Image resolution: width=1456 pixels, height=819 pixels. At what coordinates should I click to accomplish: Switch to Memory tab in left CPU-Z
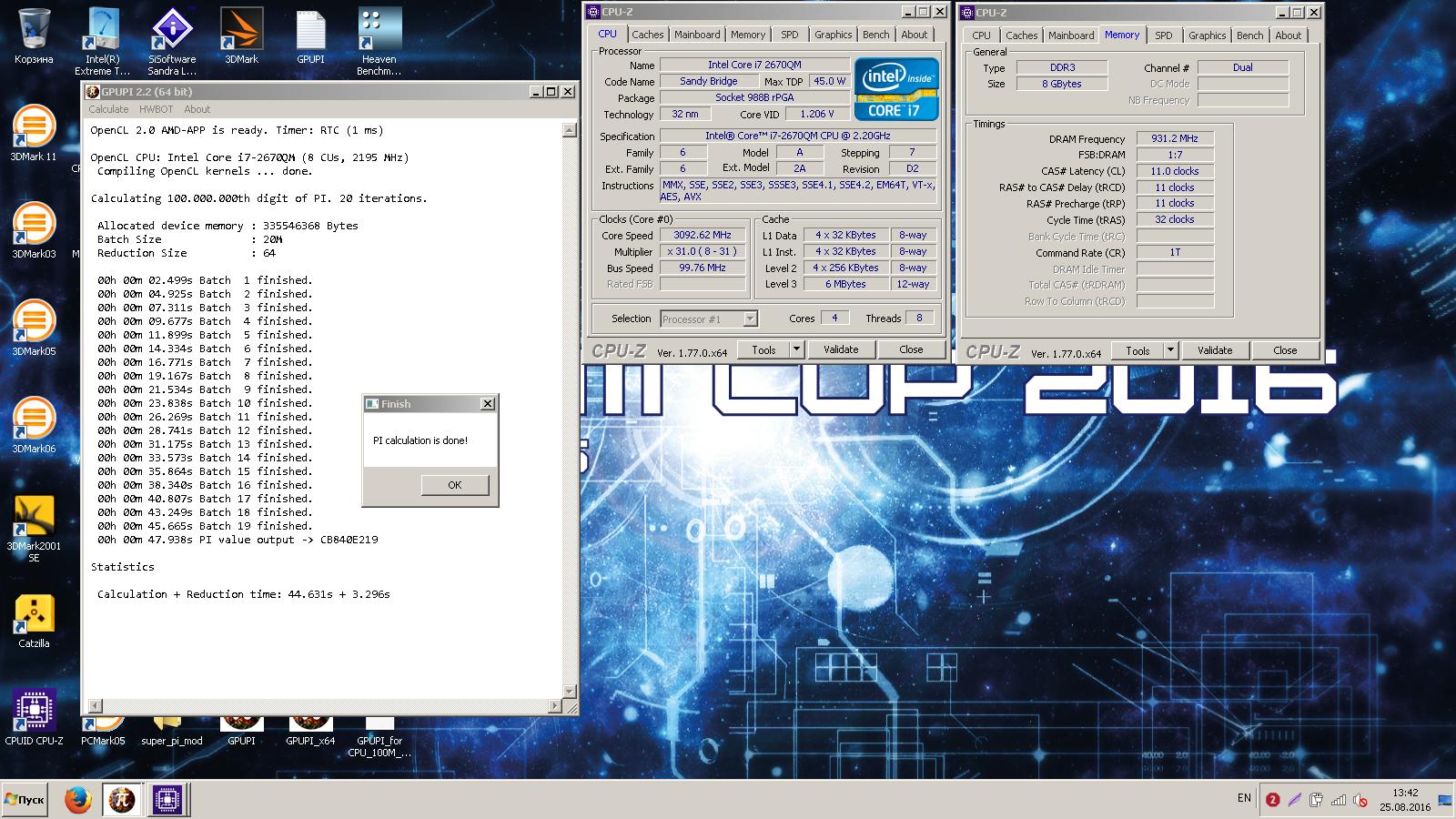(748, 35)
